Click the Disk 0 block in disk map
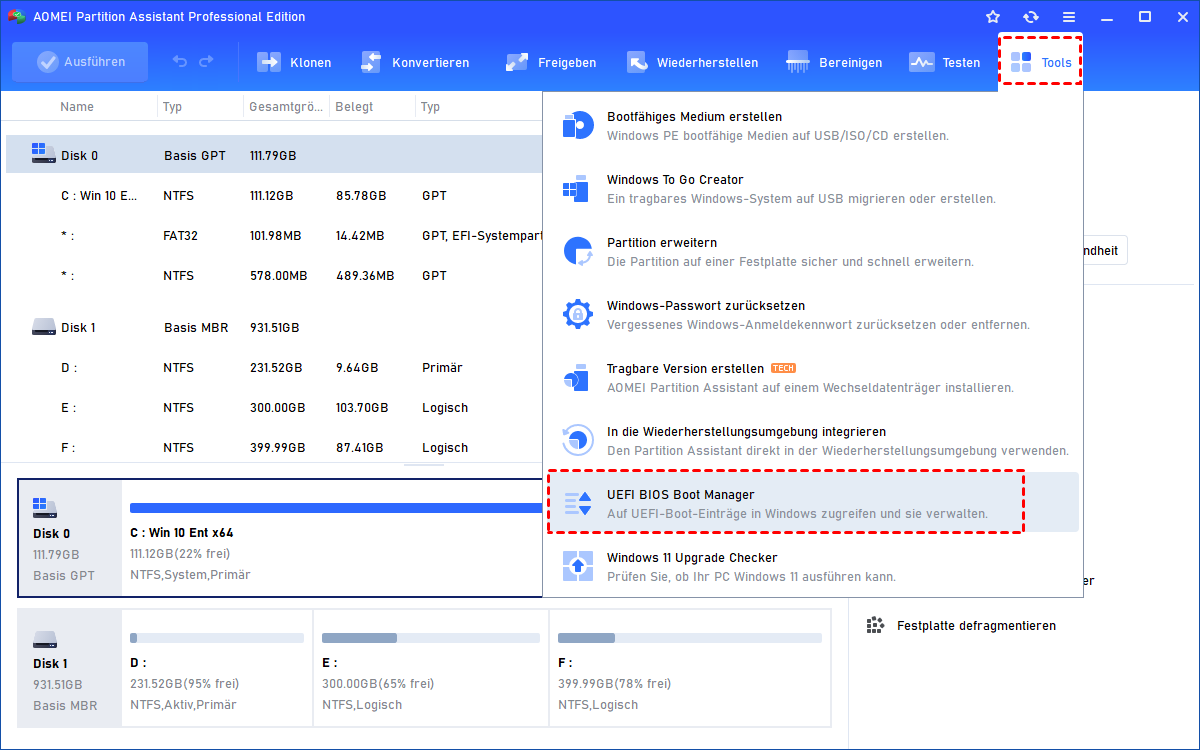The width and height of the screenshot is (1200, 750). 70,538
